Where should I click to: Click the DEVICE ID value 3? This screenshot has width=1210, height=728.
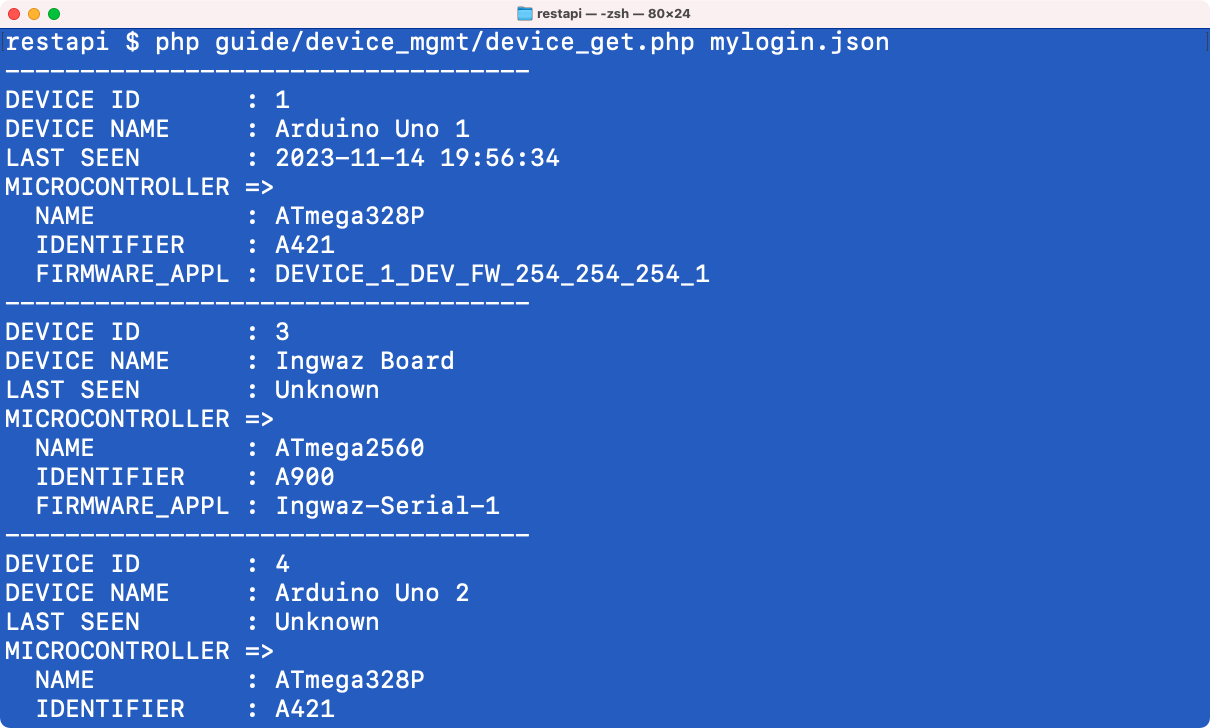(x=282, y=332)
